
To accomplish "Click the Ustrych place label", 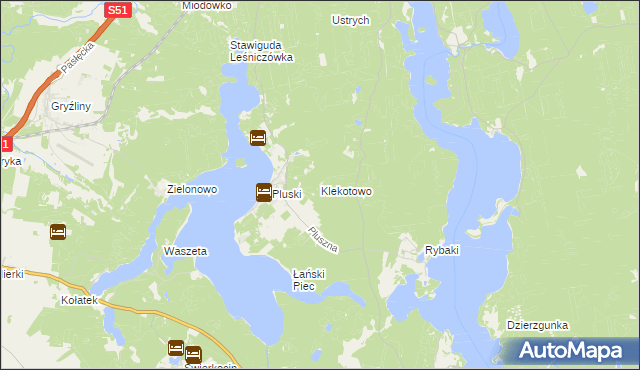I will 351,20.
